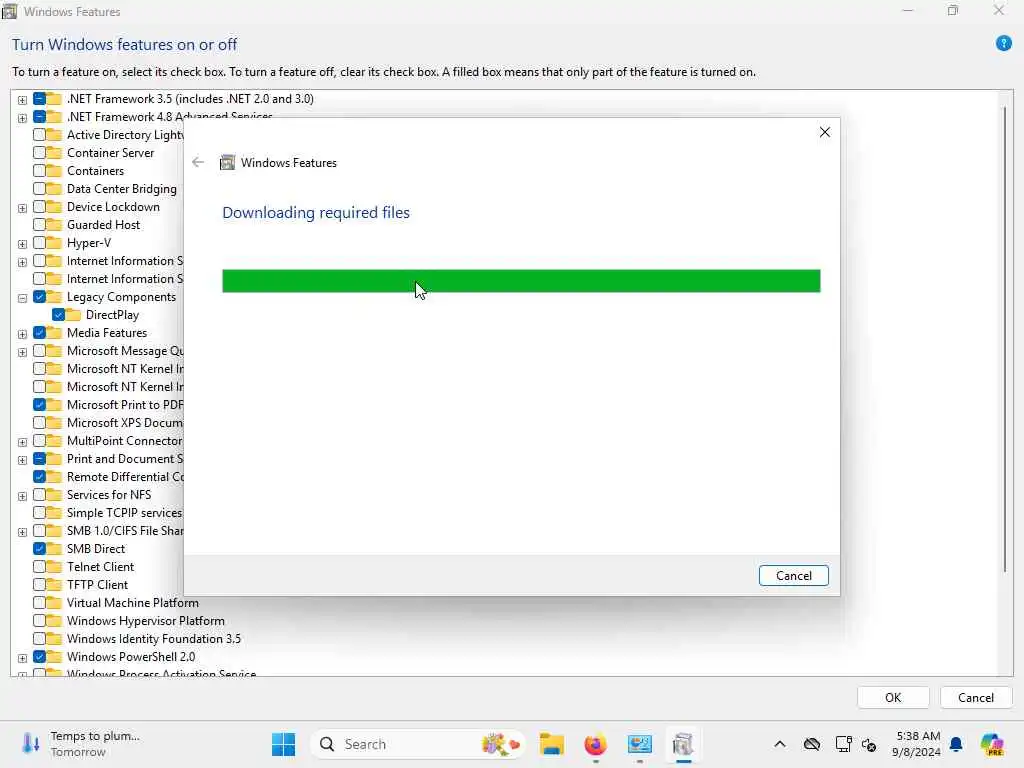
Task: Show hidden system tray icons
Action: pyautogui.click(x=780, y=744)
